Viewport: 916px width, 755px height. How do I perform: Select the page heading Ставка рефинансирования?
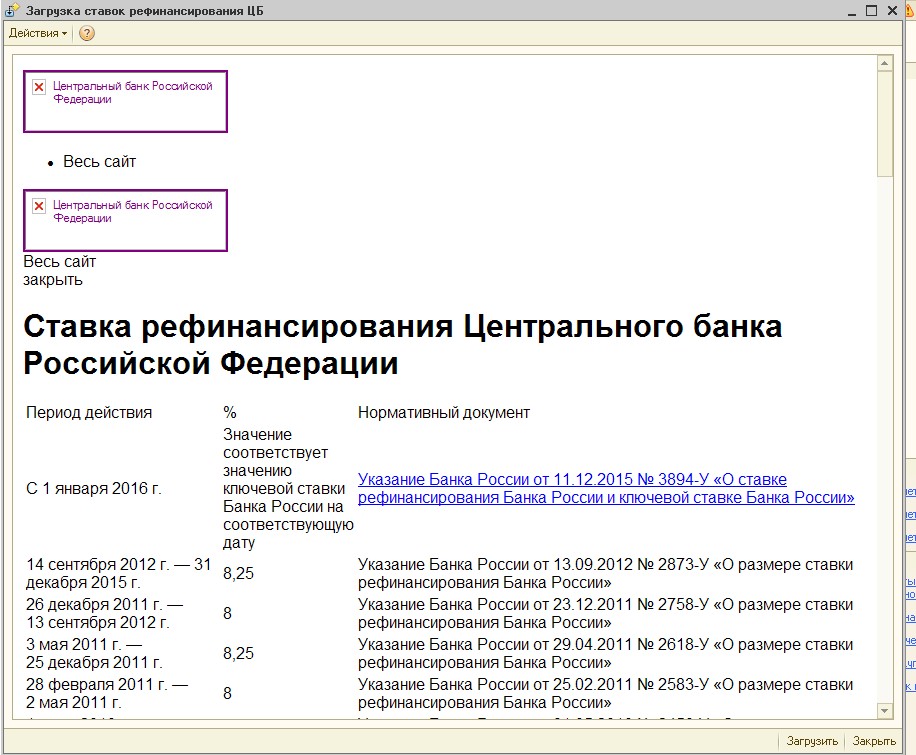pyautogui.click(x=403, y=344)
